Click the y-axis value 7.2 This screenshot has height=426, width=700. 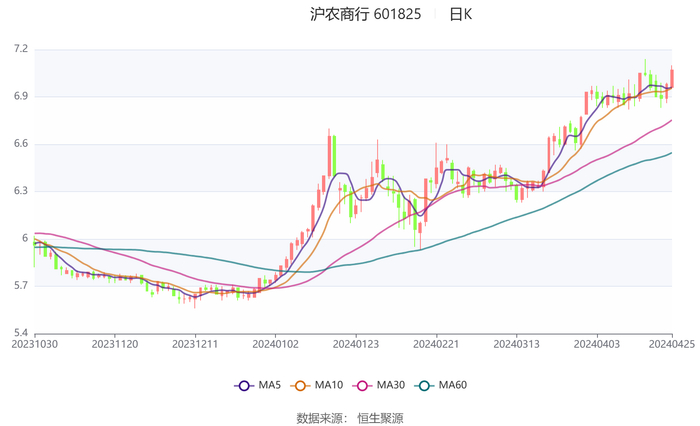pyautogui.click(x=21, y=49)
